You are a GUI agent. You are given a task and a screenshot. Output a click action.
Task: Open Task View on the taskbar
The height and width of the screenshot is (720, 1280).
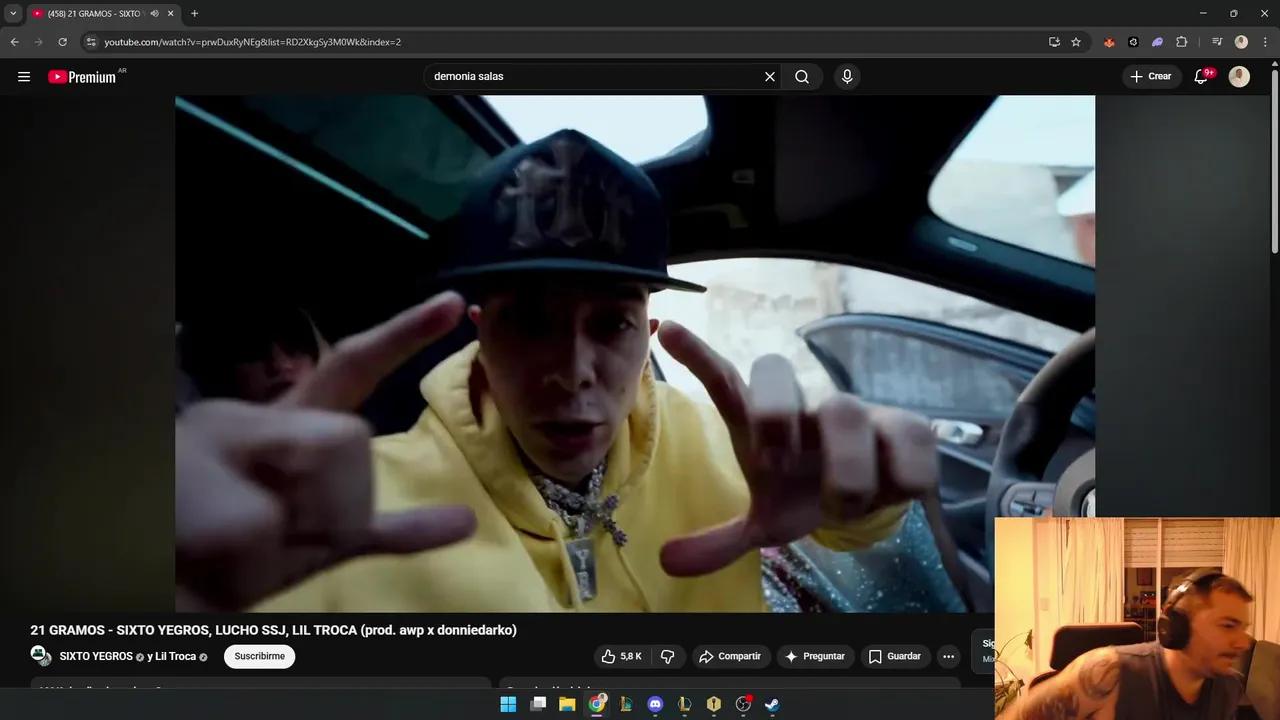pos(538,704)
